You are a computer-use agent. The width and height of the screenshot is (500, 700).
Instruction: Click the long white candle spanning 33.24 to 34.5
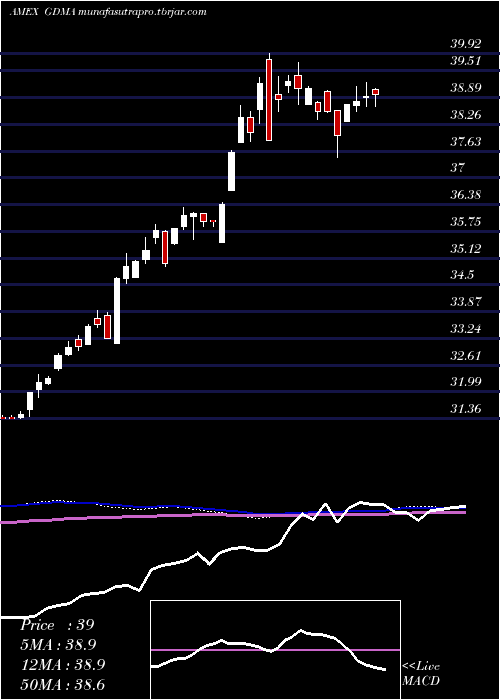click(117, 311)
